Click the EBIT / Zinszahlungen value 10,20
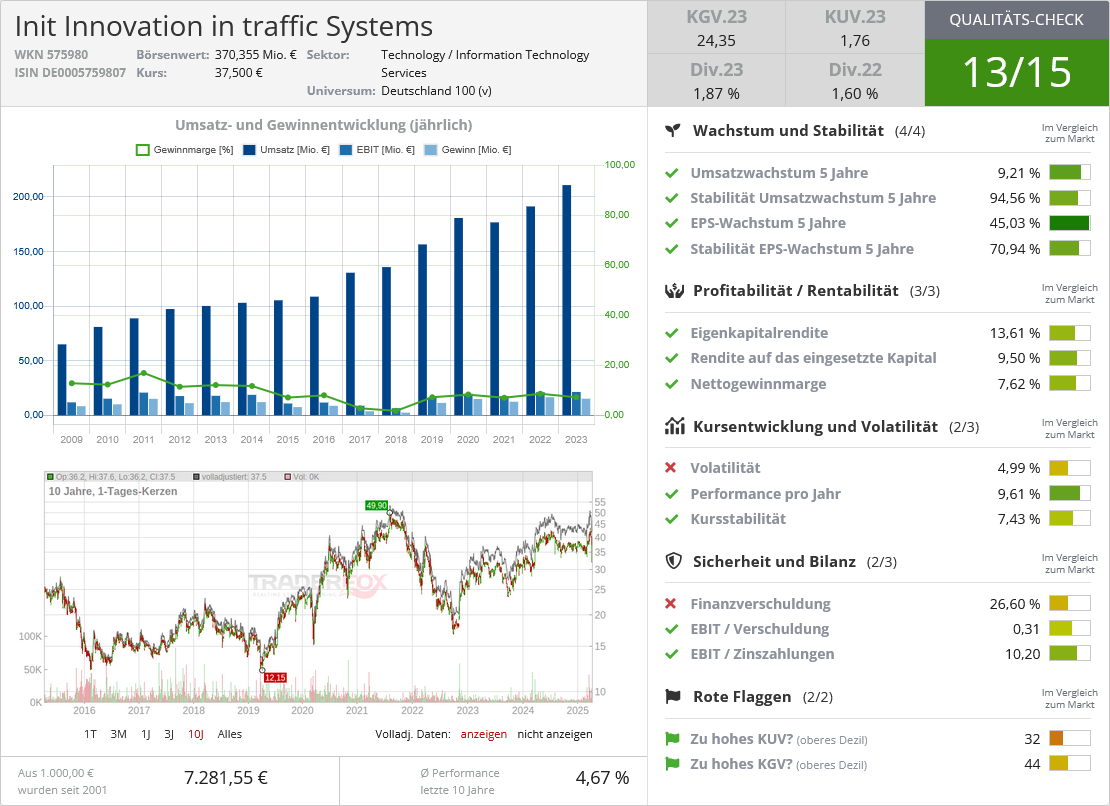Screen dimensions: 1110x806 point(1022,655)
